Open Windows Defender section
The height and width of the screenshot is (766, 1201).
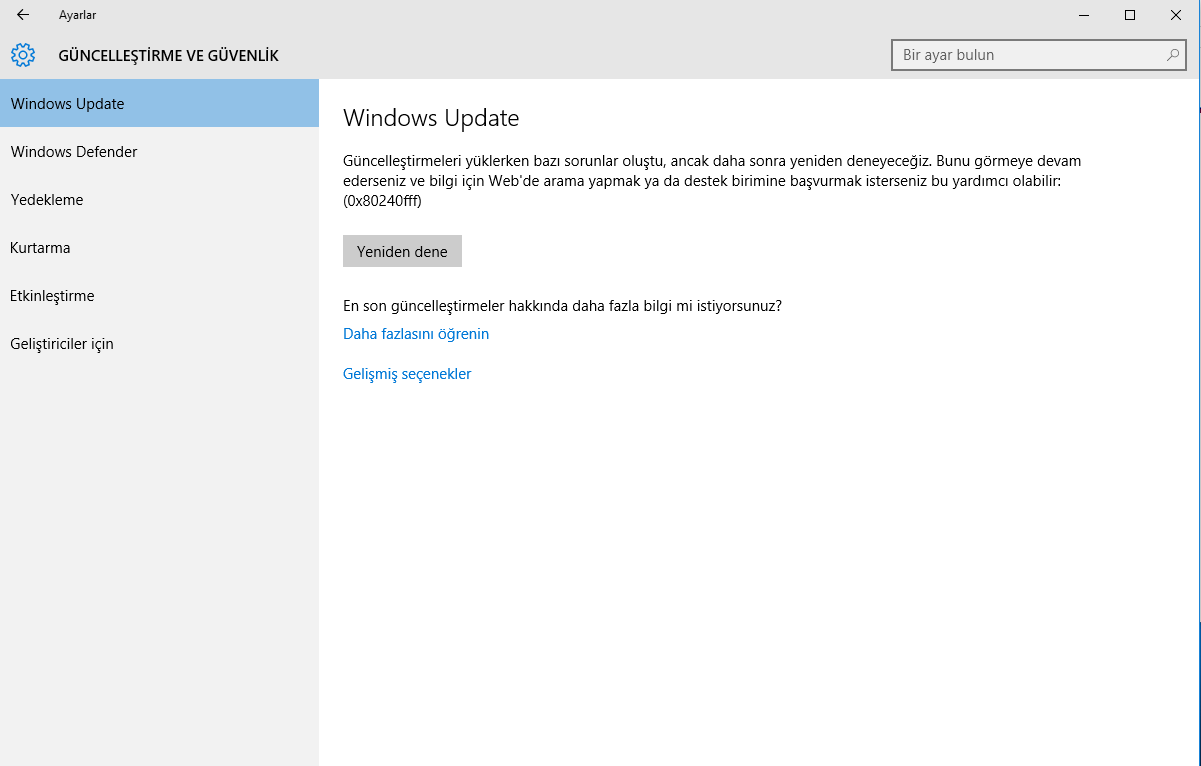[159, 152]
